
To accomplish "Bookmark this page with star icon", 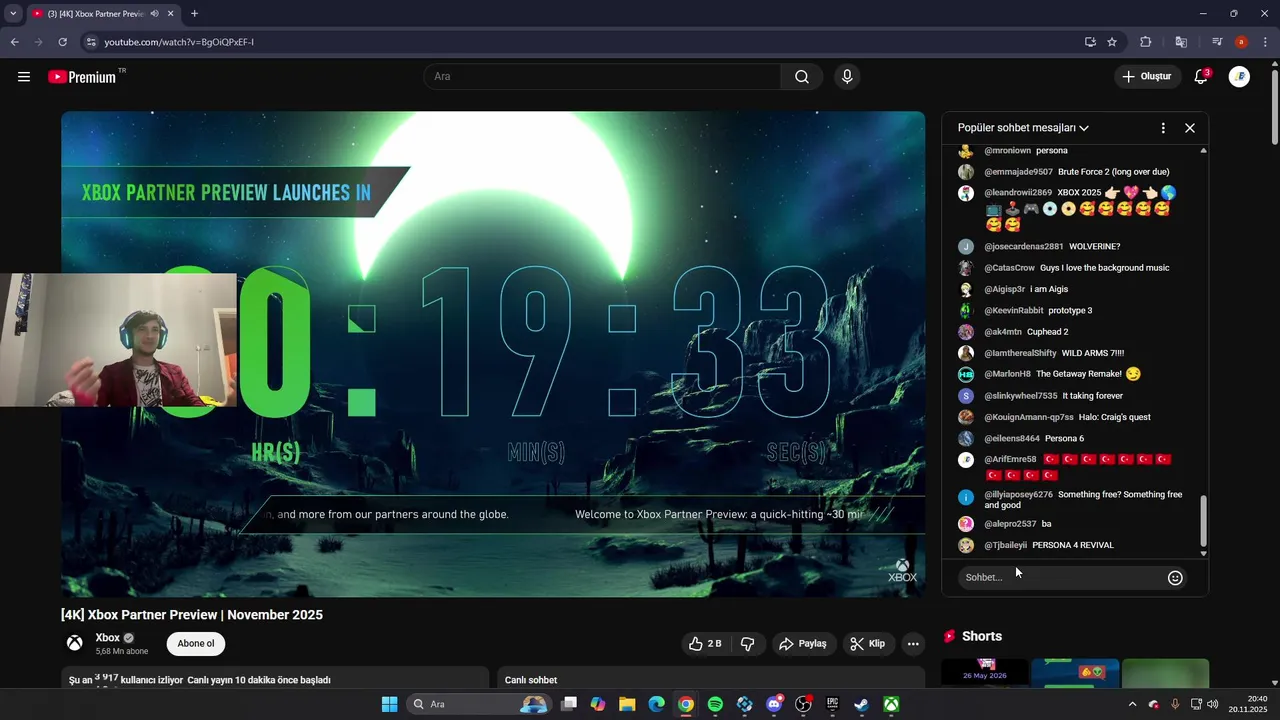I will [1112, 42].
